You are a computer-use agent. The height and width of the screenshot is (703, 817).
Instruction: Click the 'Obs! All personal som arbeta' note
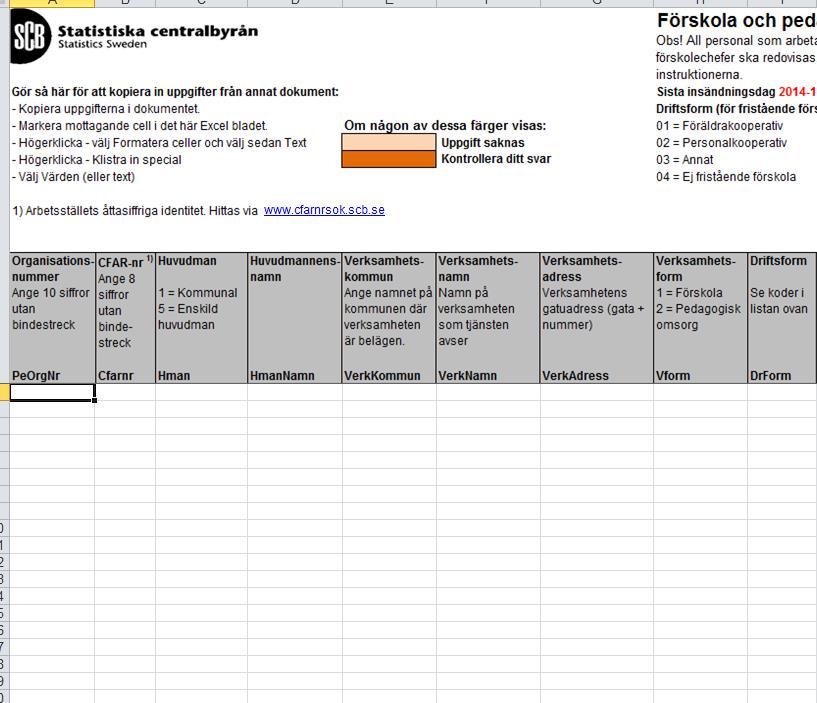(x=736, y=41)
